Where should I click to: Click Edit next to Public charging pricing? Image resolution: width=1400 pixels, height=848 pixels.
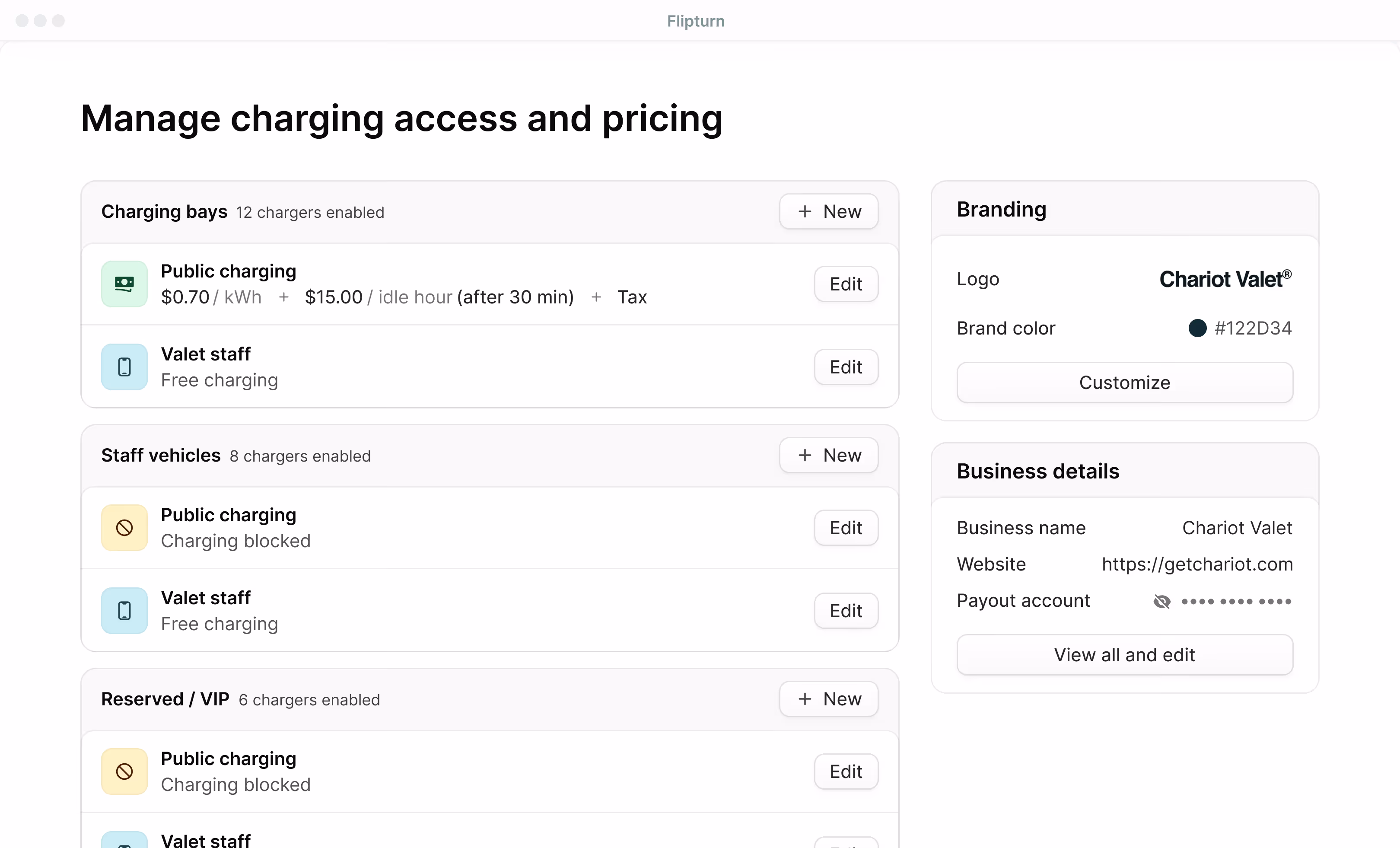[x=846, y=284]
